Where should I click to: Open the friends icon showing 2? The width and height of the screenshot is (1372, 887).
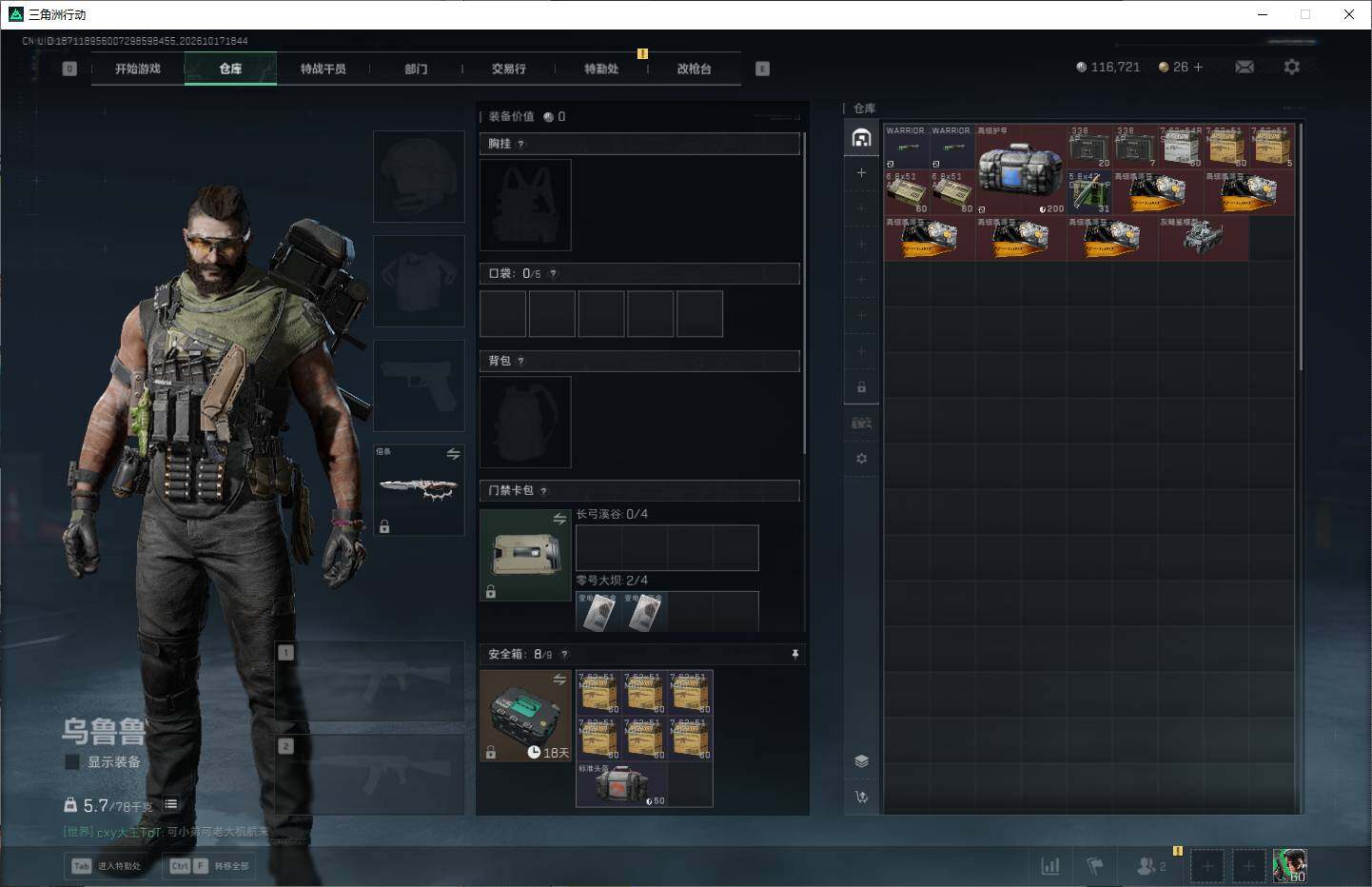click(x=1151, y=866)
